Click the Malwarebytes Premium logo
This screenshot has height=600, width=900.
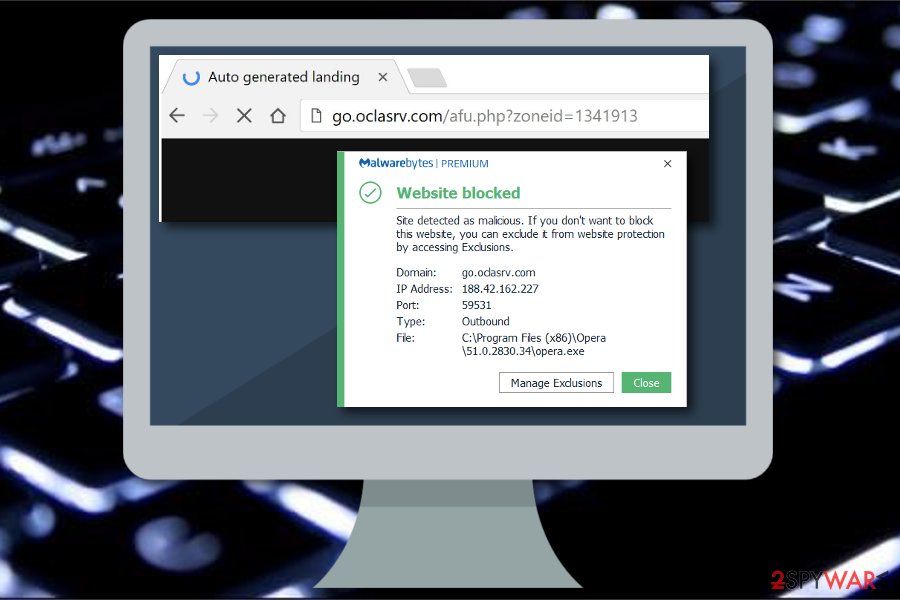coord(424,164)
